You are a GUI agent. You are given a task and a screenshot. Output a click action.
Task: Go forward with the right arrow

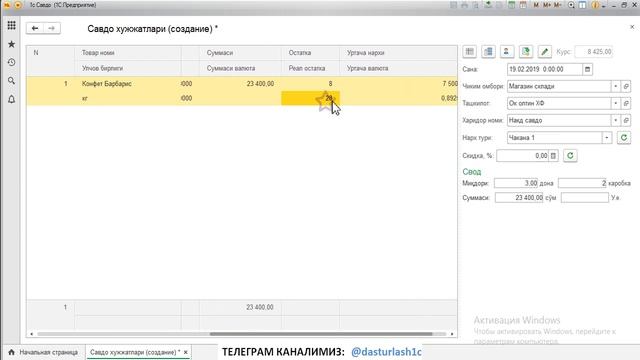51,28
